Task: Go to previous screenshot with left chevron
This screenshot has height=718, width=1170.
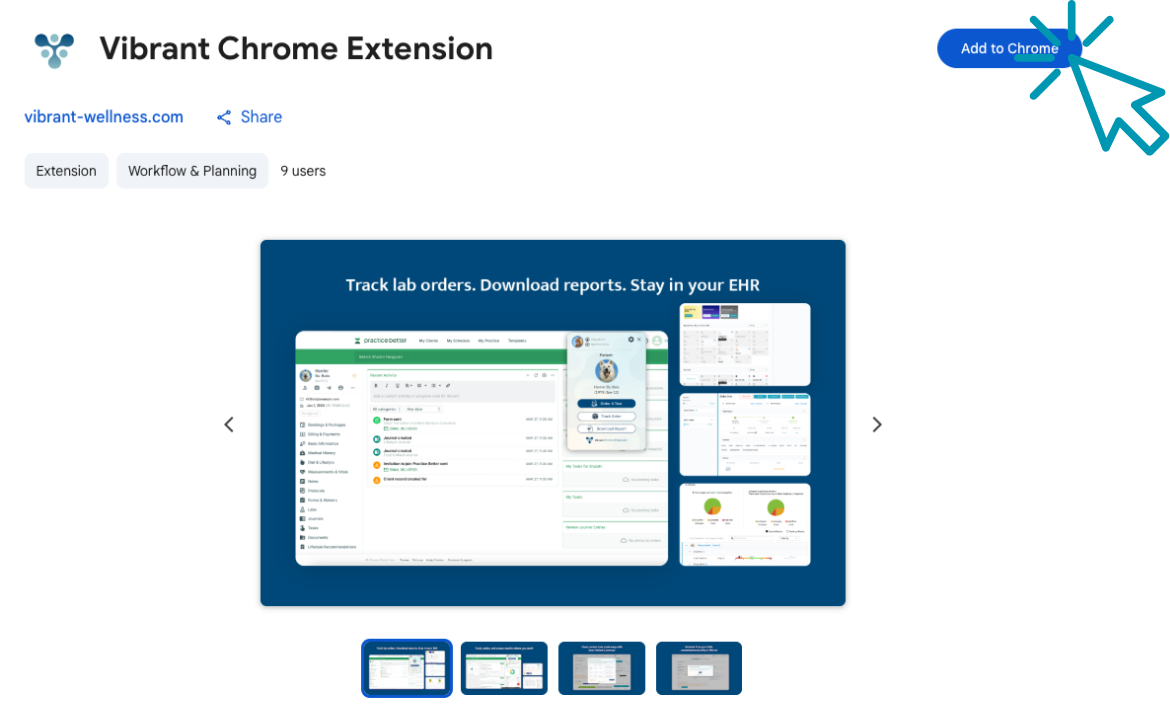Action: click(229, 424)
